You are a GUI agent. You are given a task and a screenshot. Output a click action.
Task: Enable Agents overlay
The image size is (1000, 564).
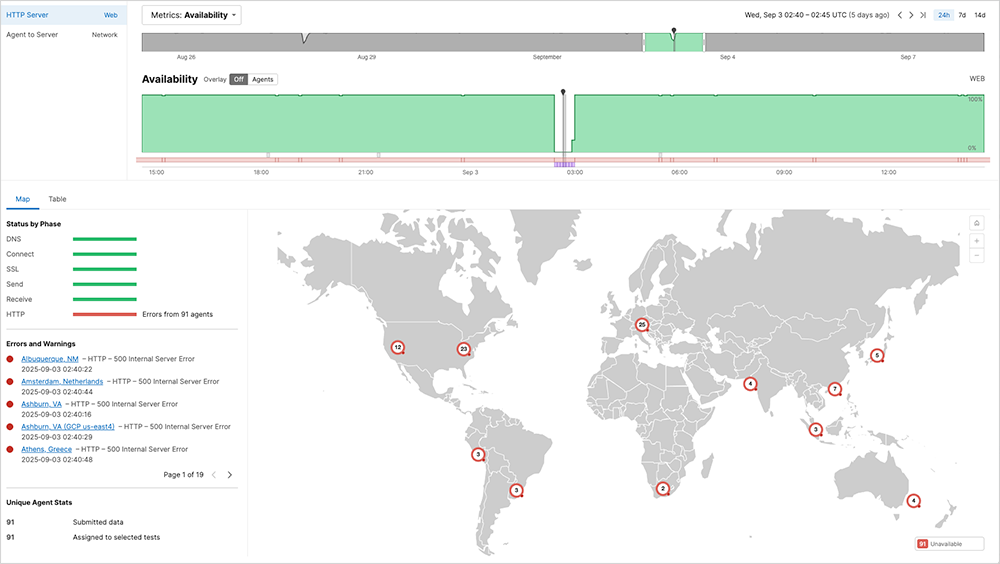click(263, 79)
